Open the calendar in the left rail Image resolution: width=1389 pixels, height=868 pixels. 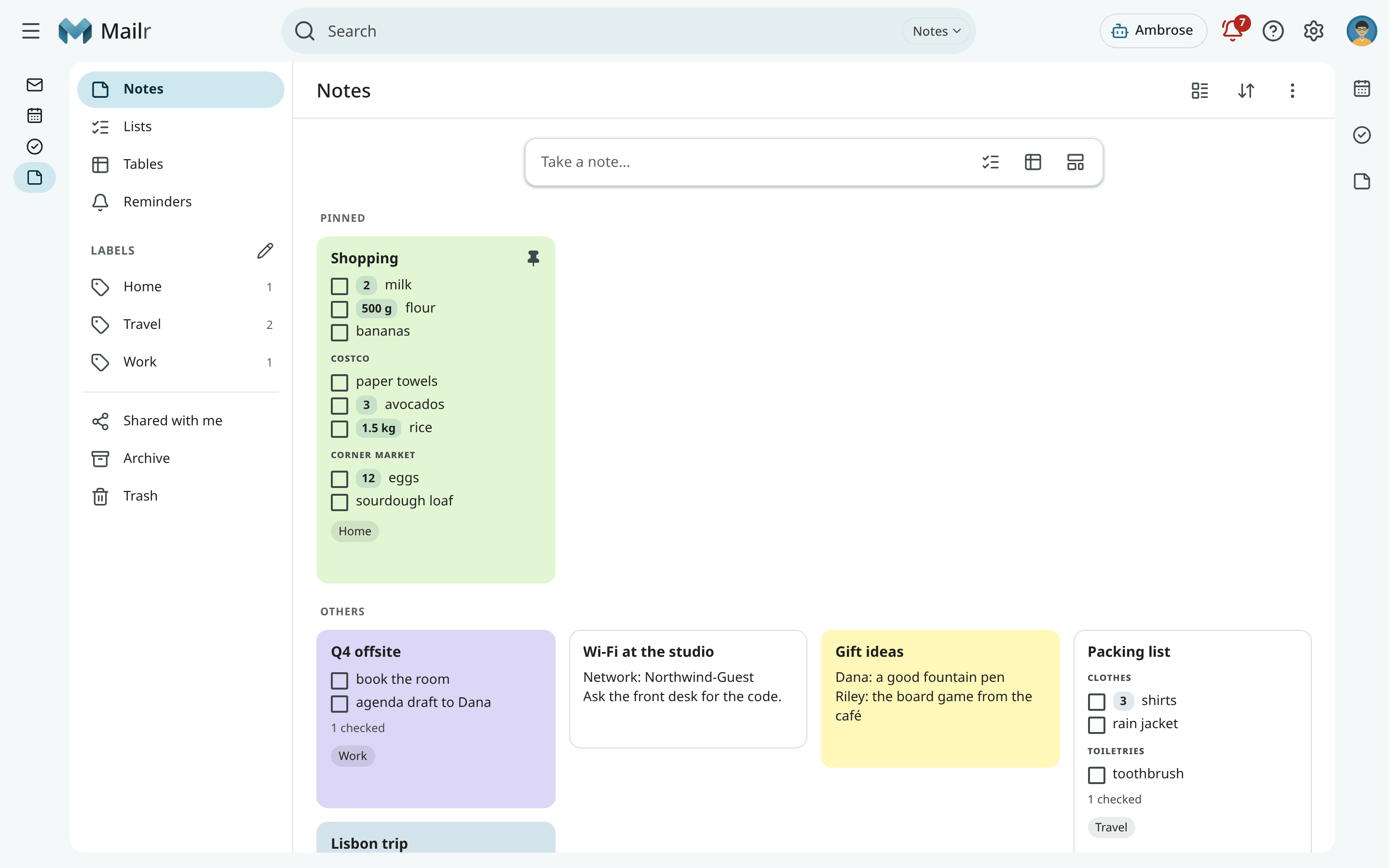34,115
